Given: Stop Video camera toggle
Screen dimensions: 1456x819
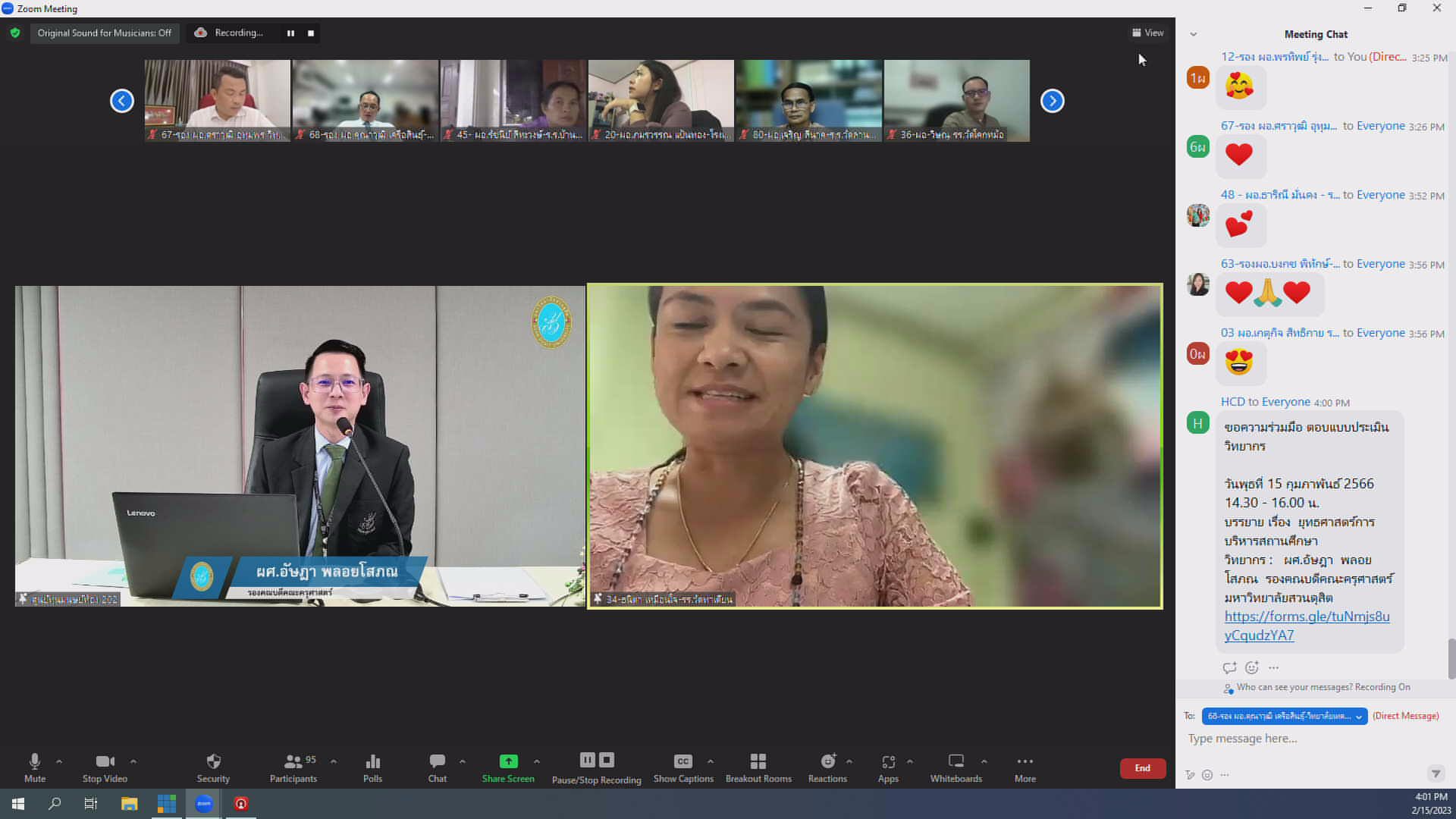Looking at the screenshot, I should 105,761.
